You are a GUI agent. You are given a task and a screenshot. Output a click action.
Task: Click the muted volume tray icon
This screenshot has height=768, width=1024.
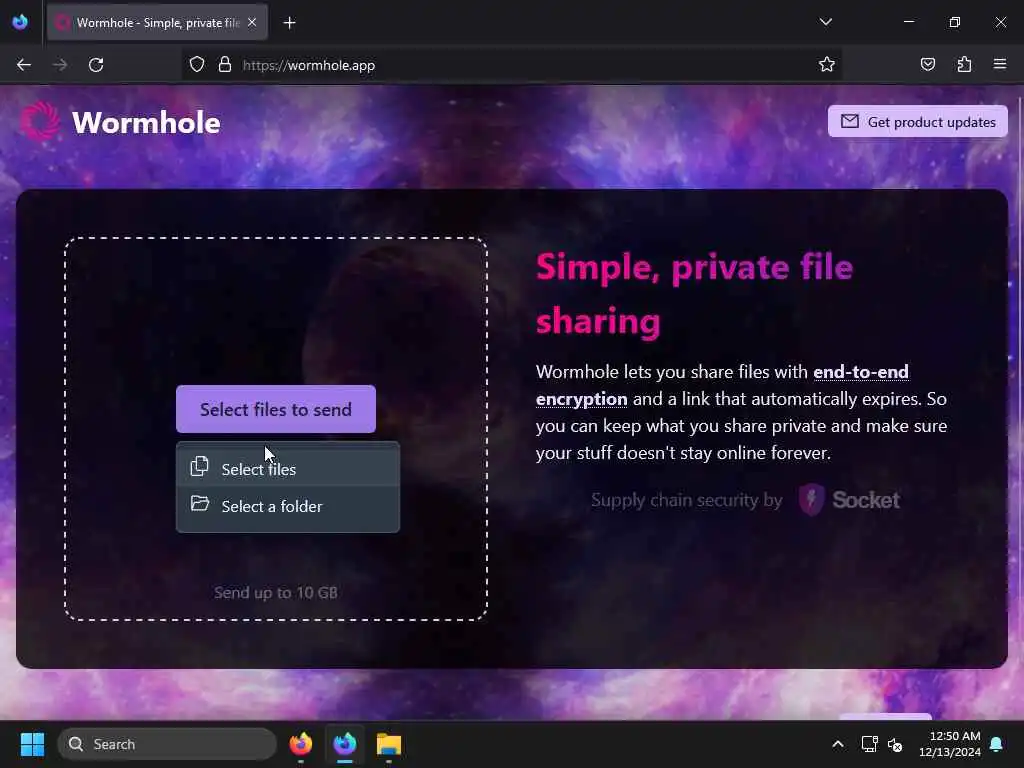895,744
